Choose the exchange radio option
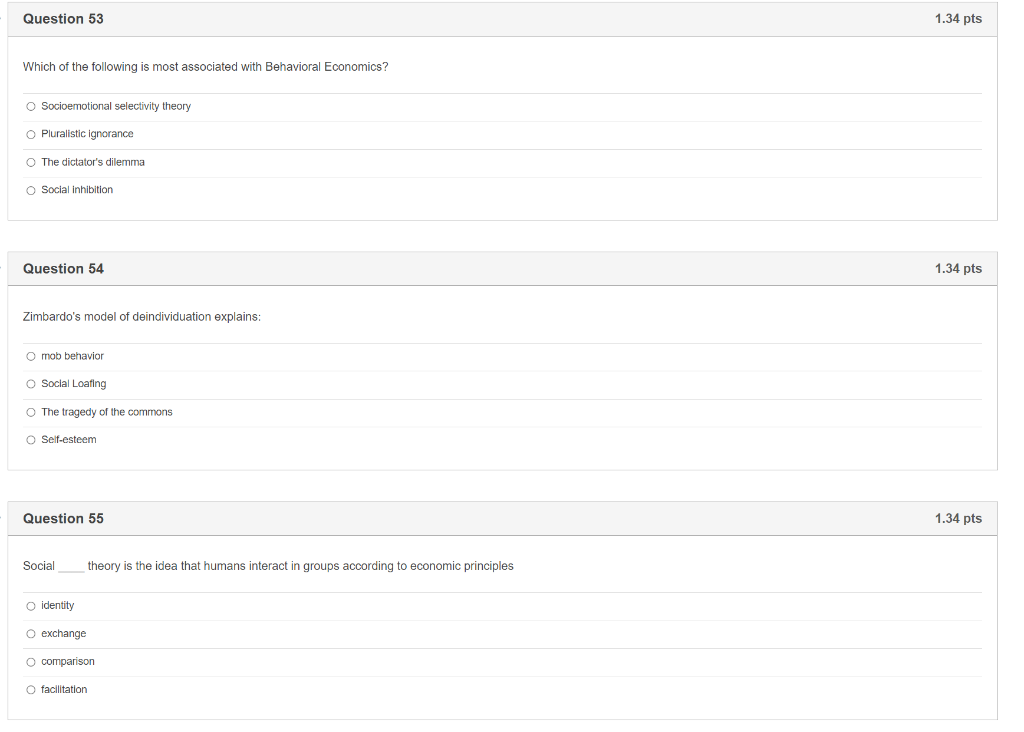The height and width of the screenshot is (732, 1024). pyautogui.click(x=31, y=634)
